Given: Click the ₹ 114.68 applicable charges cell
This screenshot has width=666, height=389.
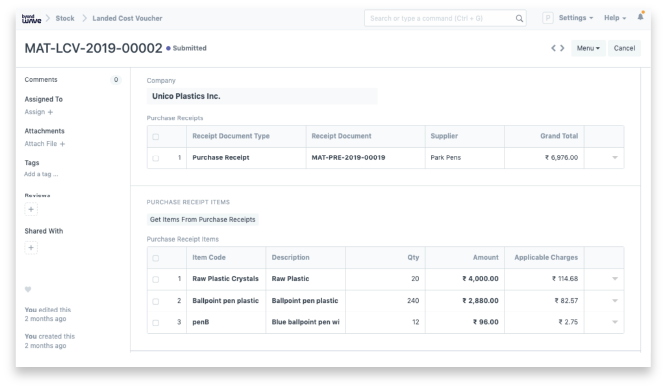Looking at the screenshot, I should click(544, 279).
